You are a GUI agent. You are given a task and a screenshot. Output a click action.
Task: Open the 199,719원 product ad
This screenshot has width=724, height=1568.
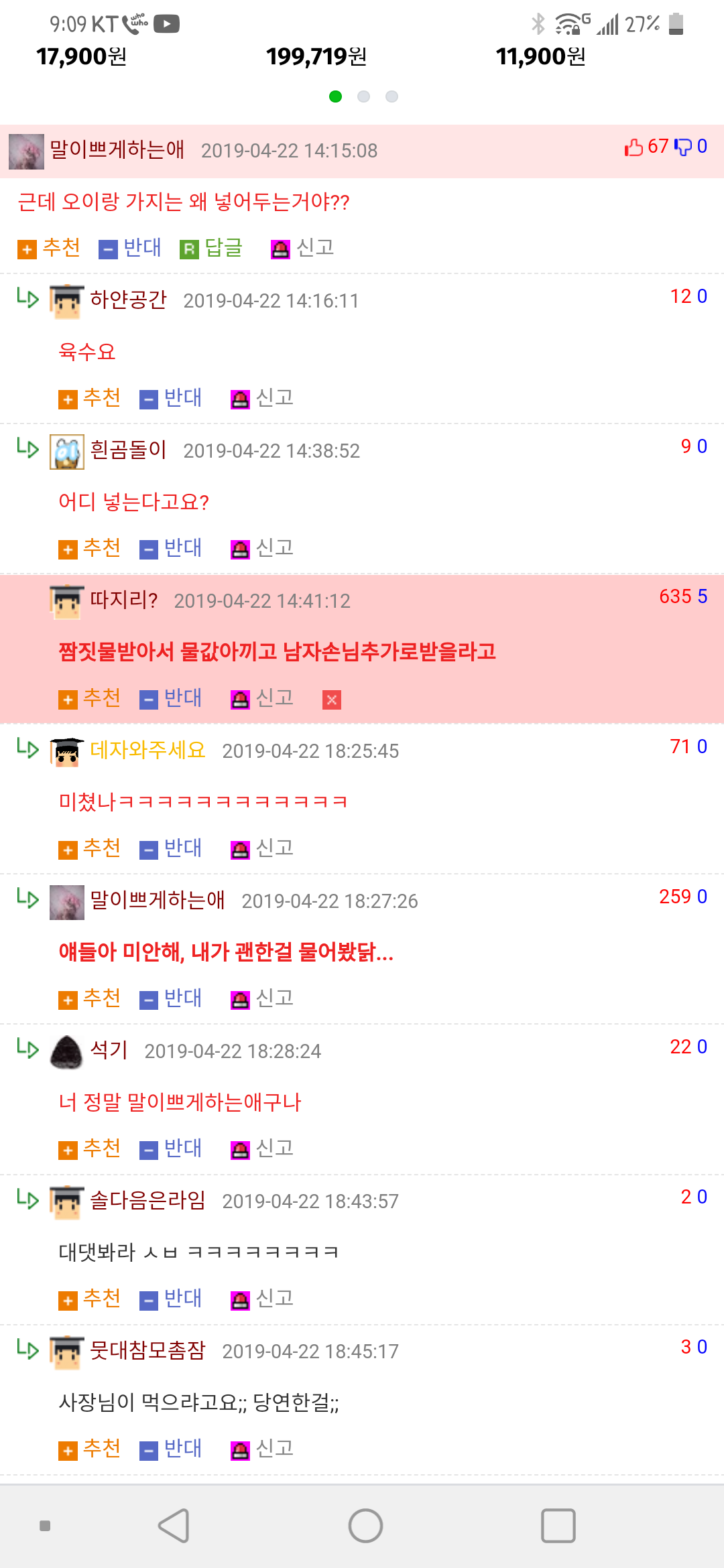(x=316, y=56)
